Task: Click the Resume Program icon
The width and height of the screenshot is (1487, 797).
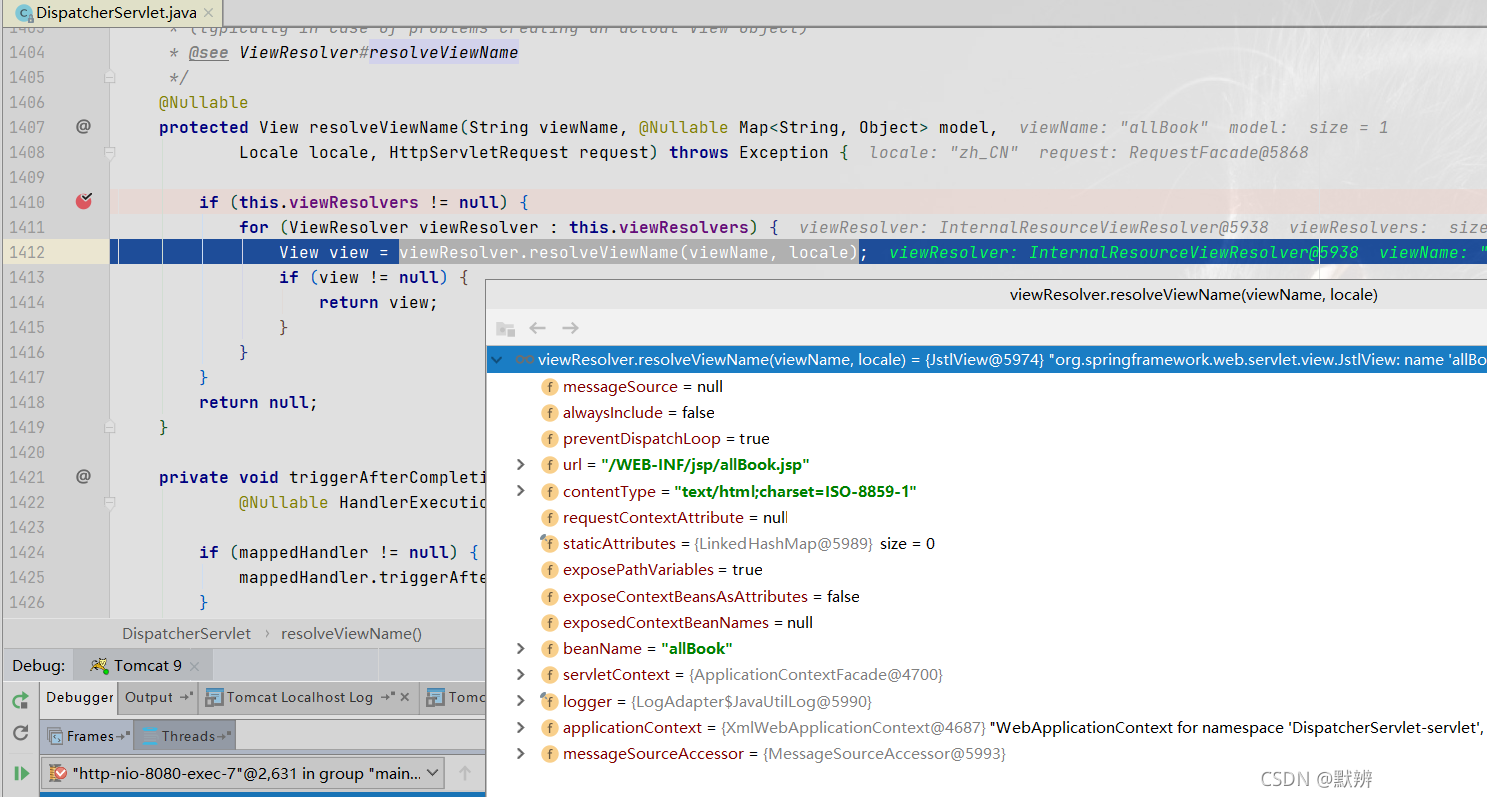Action: (x=20, y=773)
